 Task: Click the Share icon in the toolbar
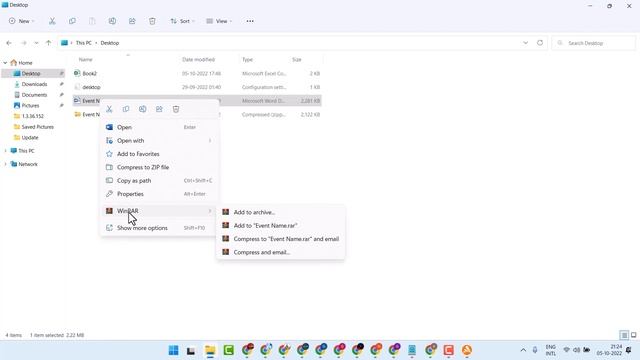tap(132, 21)
